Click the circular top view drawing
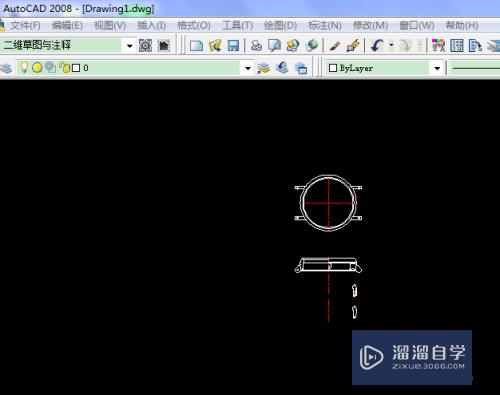 [328, 203]
